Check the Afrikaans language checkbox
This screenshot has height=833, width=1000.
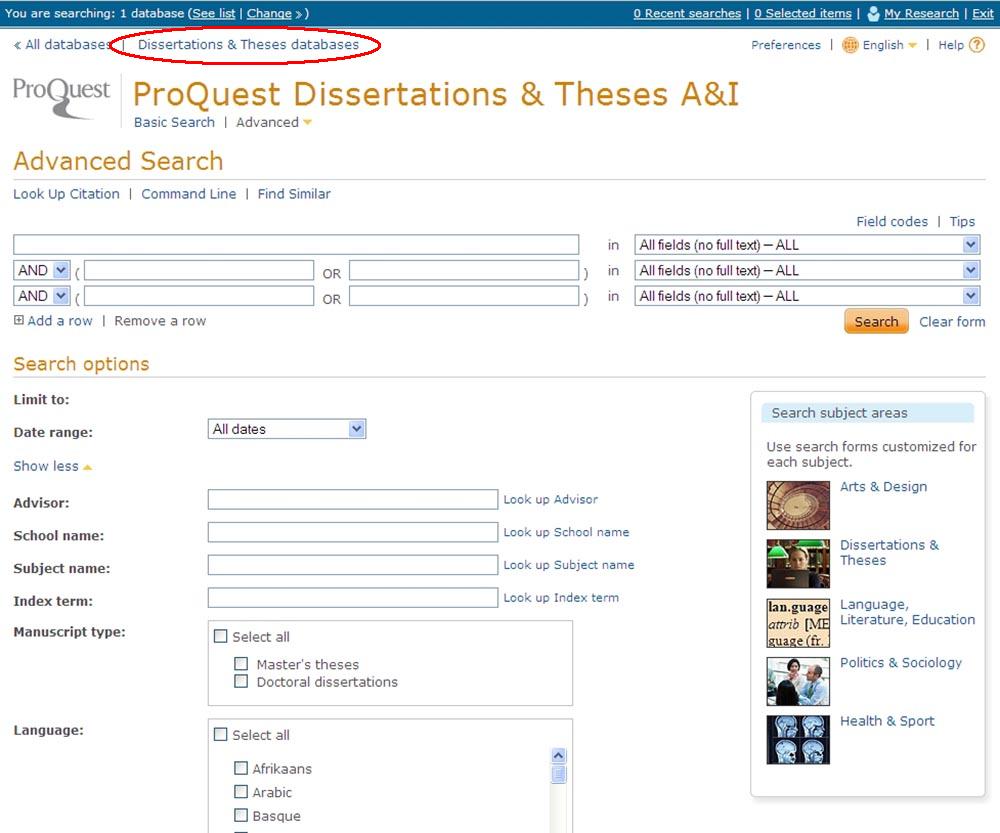pyautogui.click(x=241, y=768)
